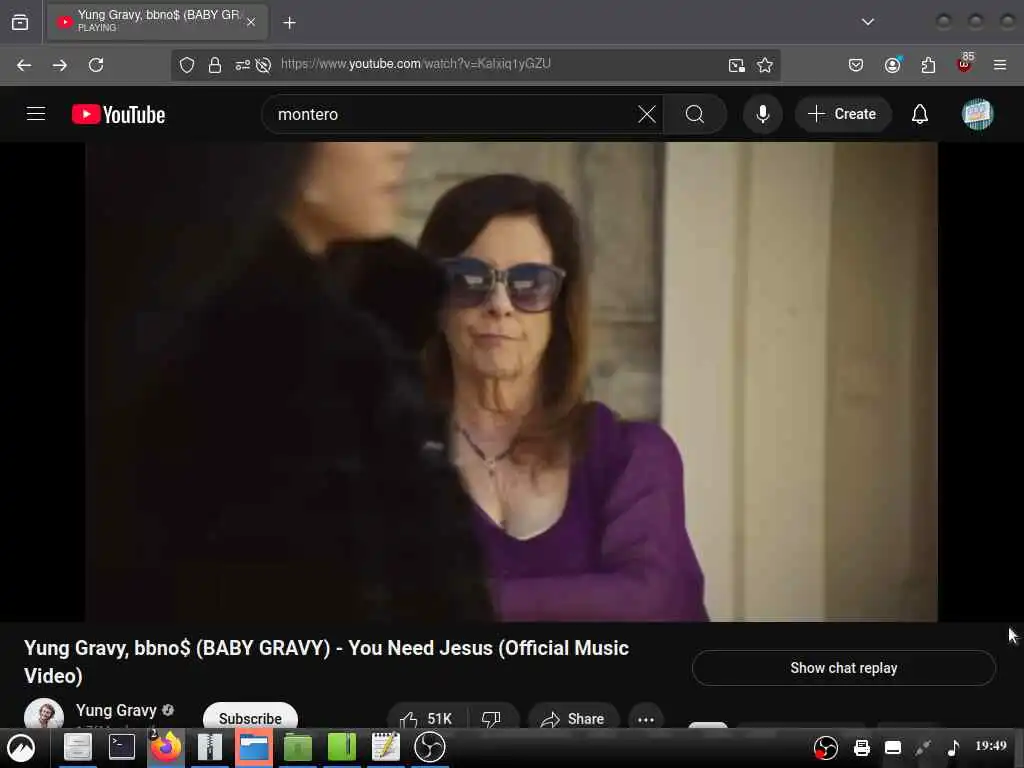The image size is (1024, 768).
Task: Open the blue file manager window
Action: click(x=253, y=747)
